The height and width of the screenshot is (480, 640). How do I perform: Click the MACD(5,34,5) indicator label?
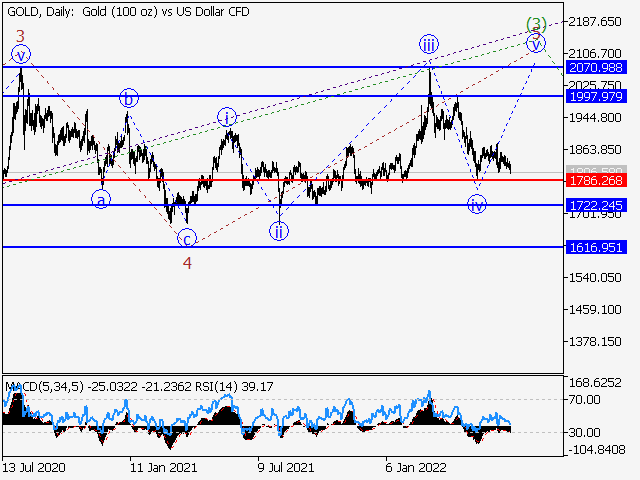pyautogui.click(x=44, y=387)
